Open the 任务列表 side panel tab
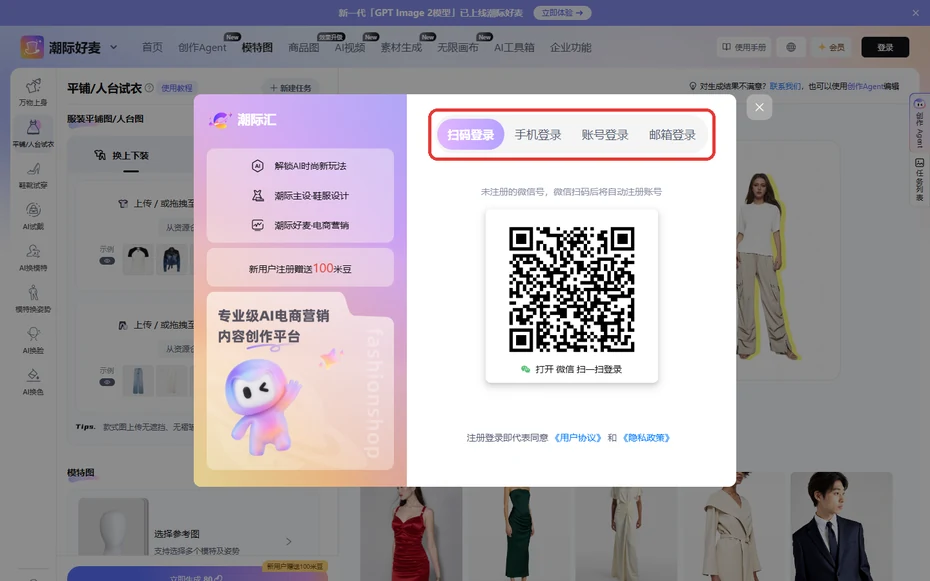The width and height of the screenshot is (930, 581). [x=919, y=180]
